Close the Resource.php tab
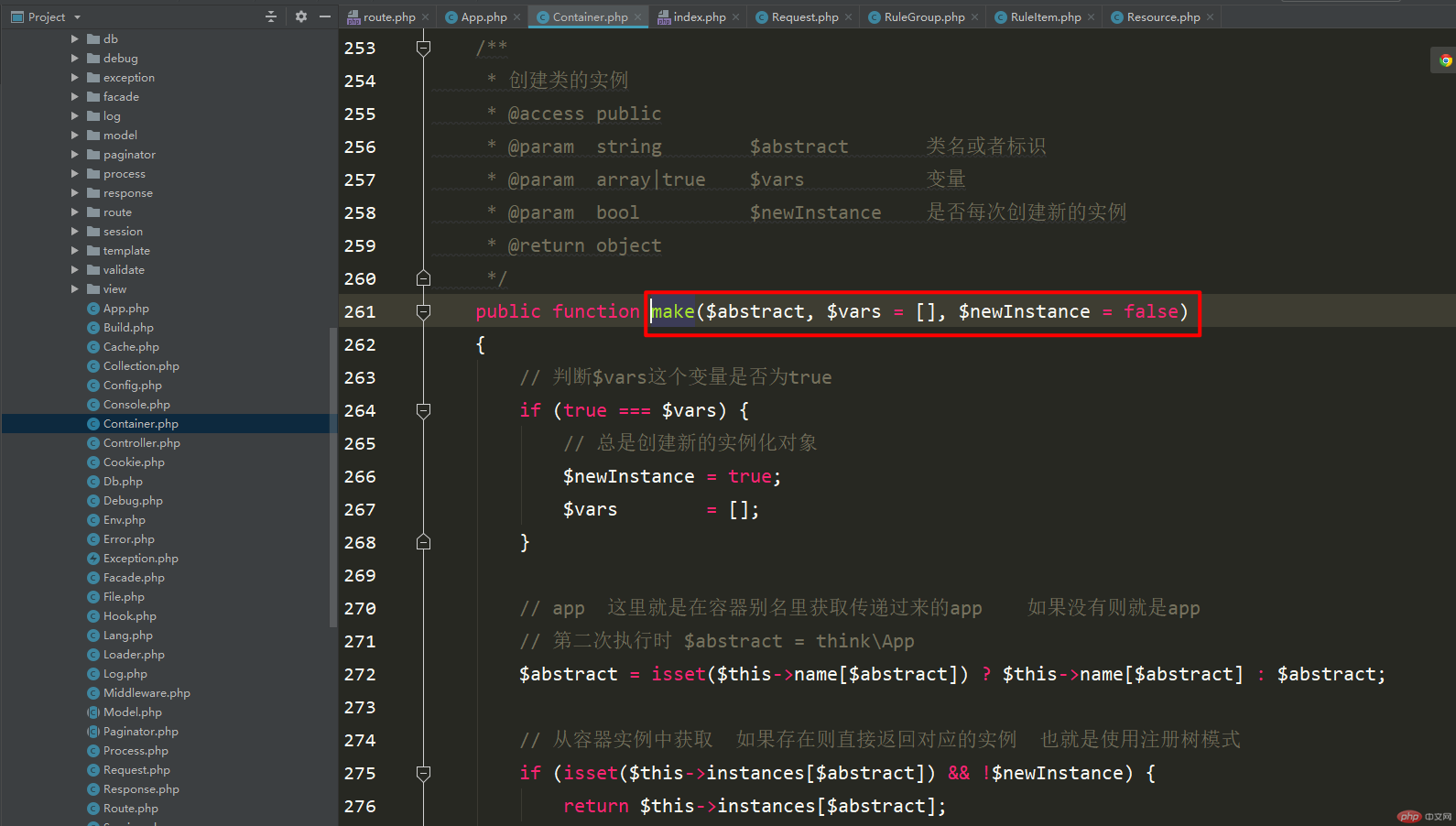This screenshot has width=1456, height=826. 1211,17
